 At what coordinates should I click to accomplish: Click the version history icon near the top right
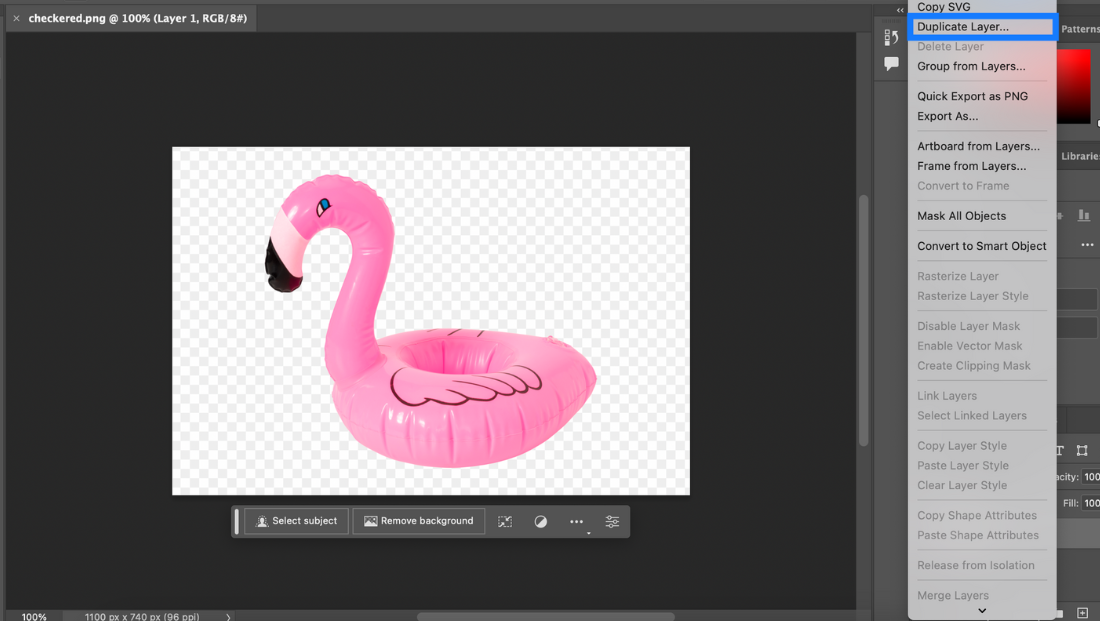890,38
